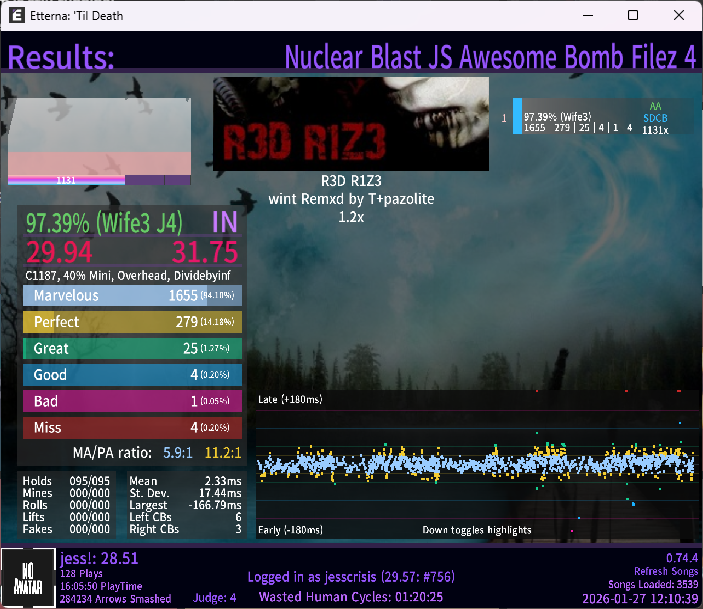Click the Bad judgment bar
Image resolution: width=703 pixels, height=609 pixels.
132,401
